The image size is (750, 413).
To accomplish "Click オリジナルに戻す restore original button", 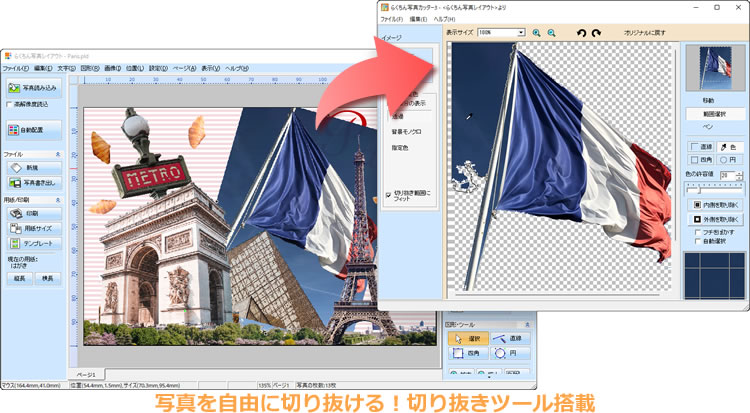I will coord(644,33).
